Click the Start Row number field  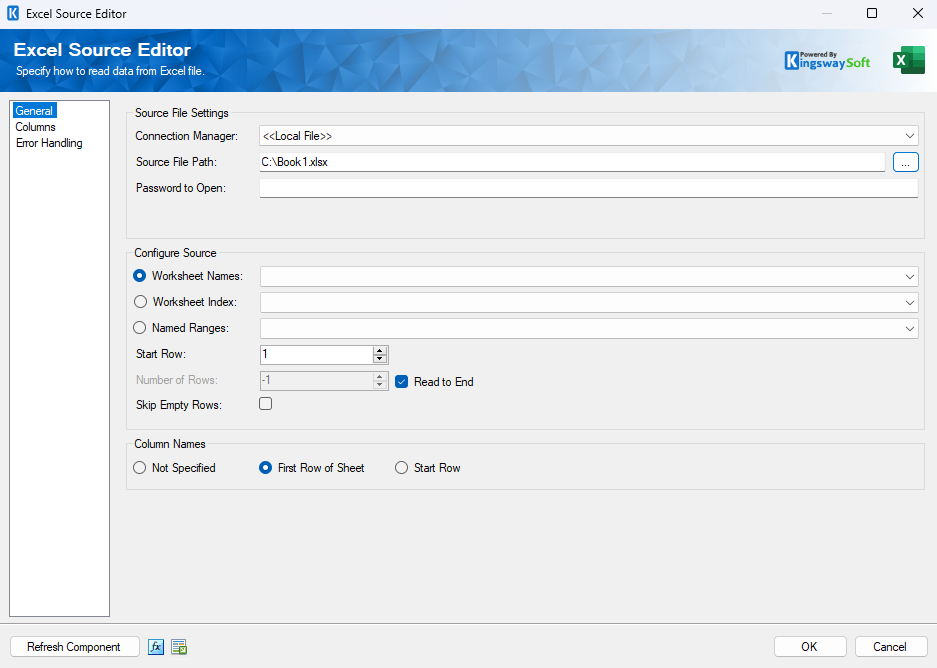317,354
